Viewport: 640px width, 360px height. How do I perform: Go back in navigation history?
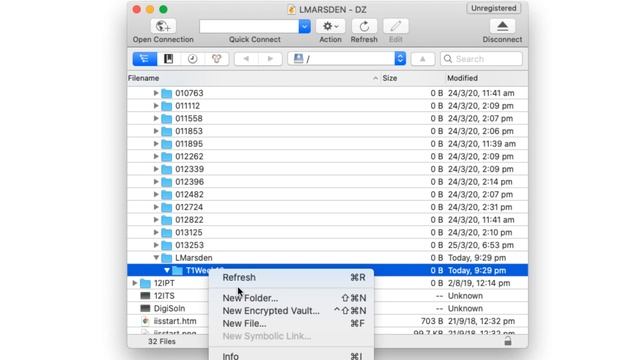[246, 59]
